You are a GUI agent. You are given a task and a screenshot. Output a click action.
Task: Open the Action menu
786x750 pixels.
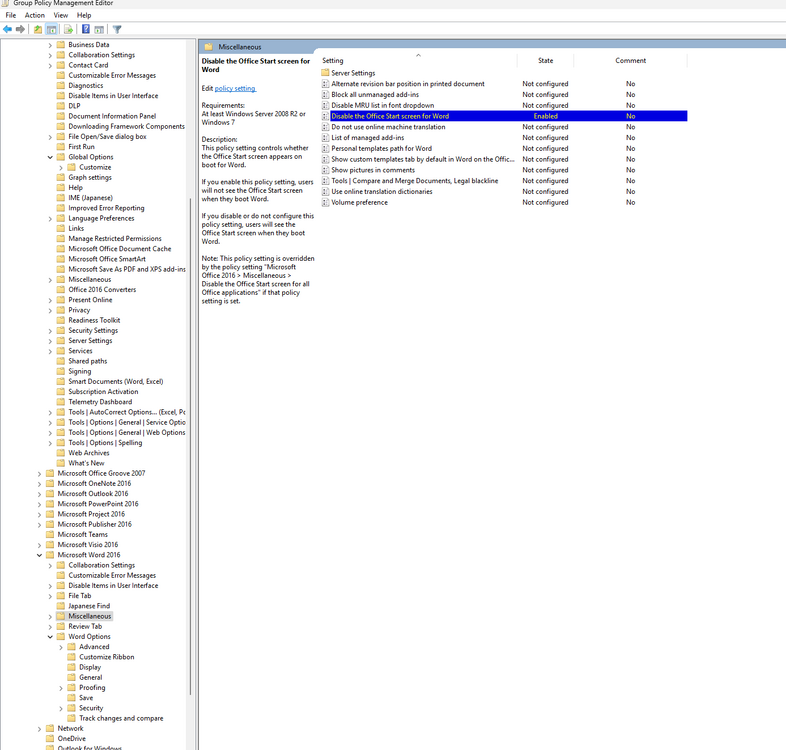point(35,16)
